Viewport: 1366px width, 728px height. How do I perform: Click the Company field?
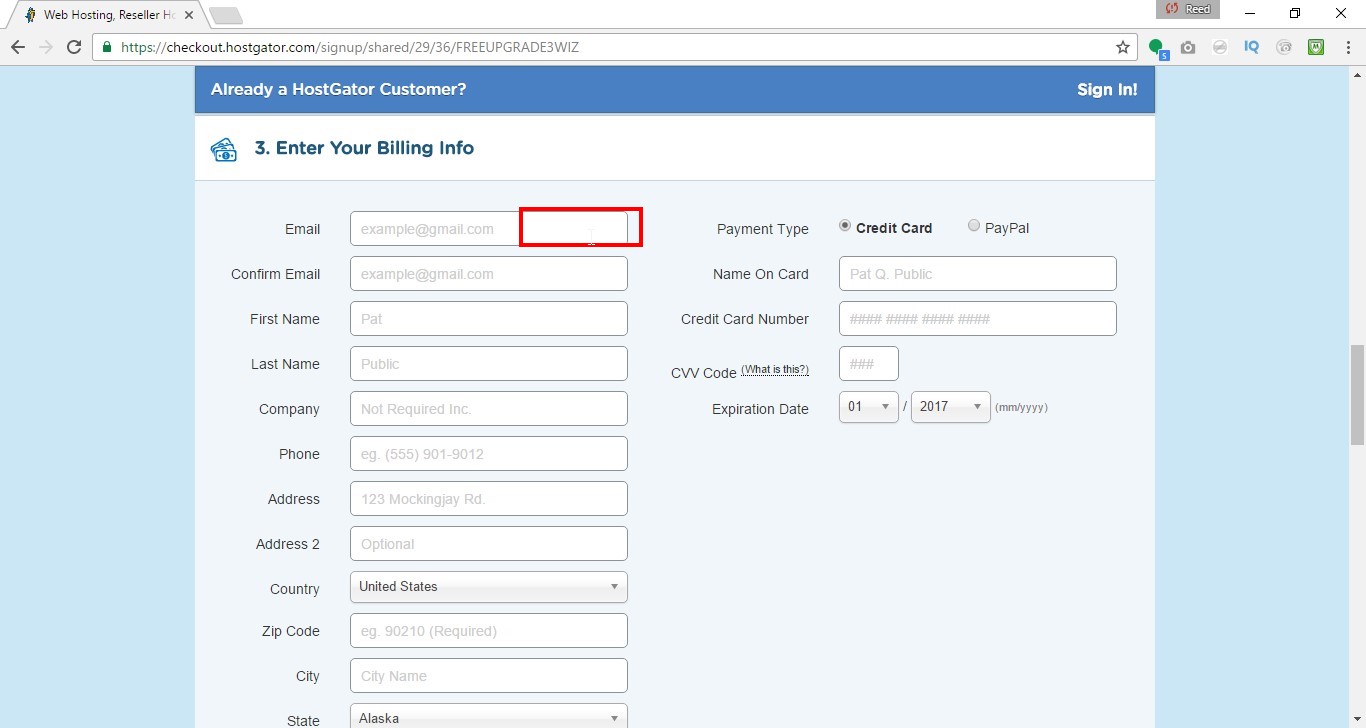(x=489, y=409)
